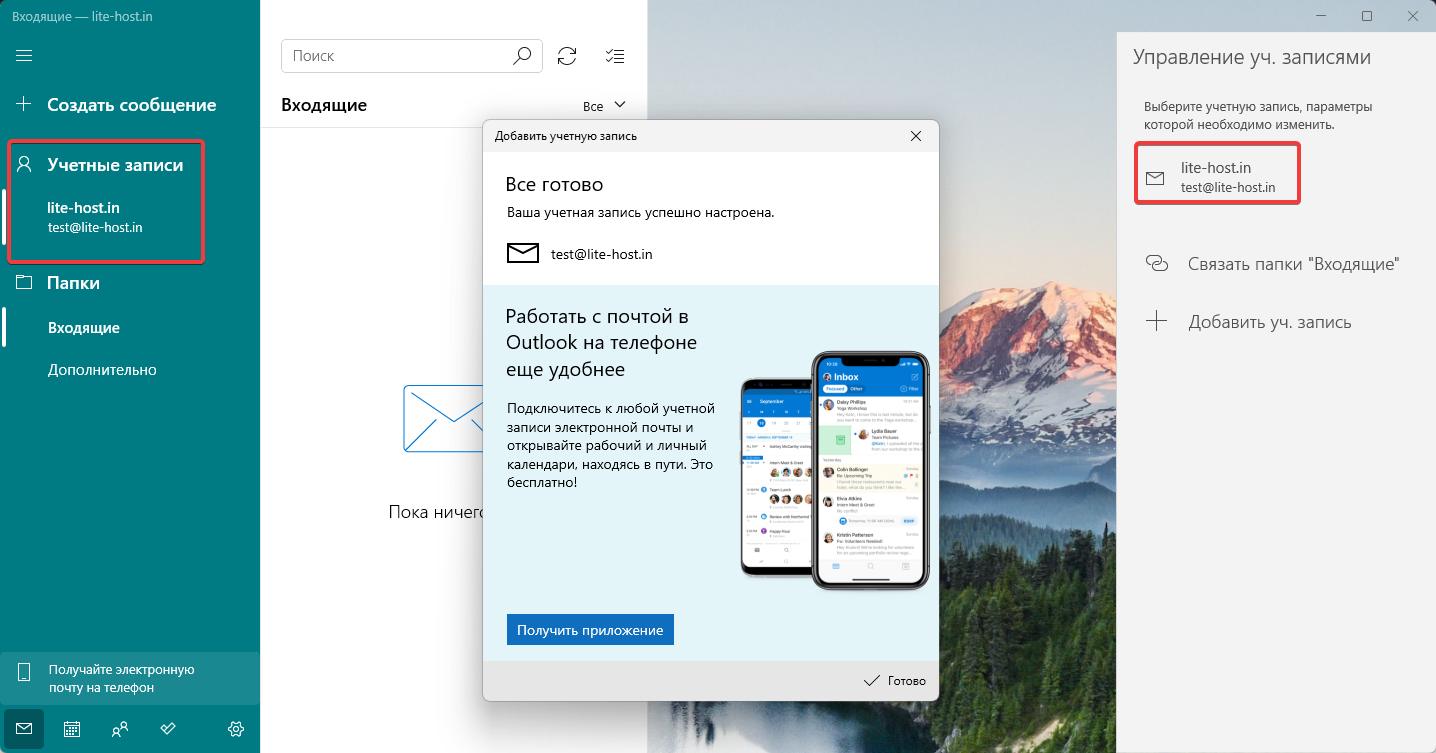Click Добавить уч. запись option
This screenshot has width=1436, height=753.
[x=1272, y=322]
